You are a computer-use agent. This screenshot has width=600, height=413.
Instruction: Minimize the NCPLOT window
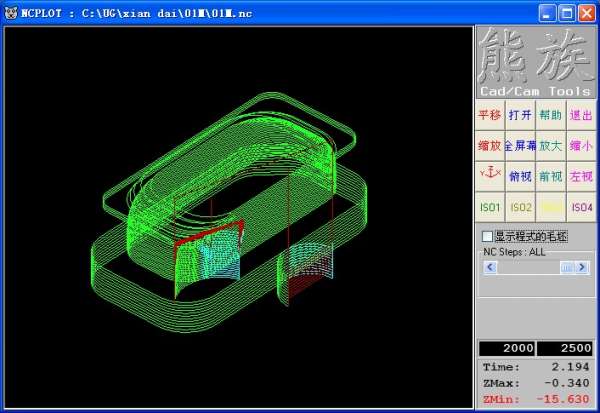point(547,13)
